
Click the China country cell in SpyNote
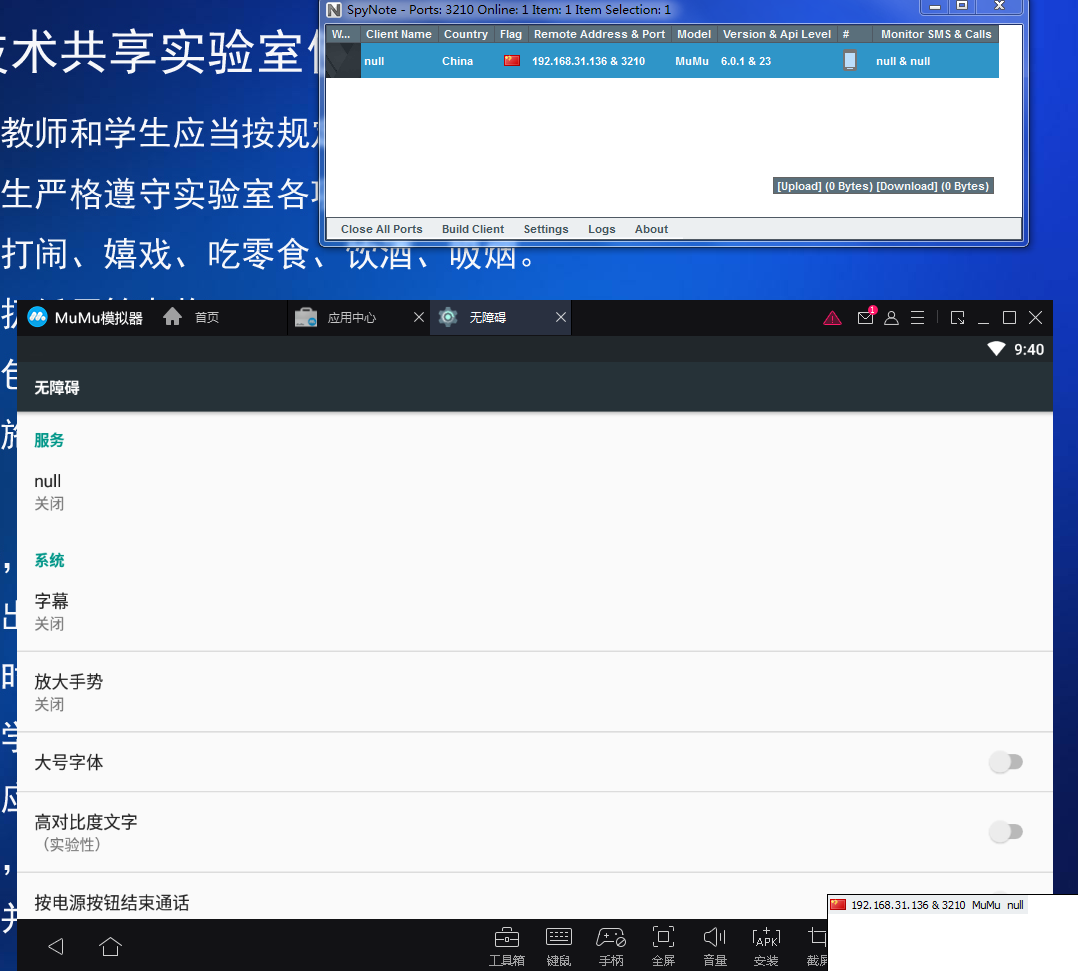(x=457, y=61)
